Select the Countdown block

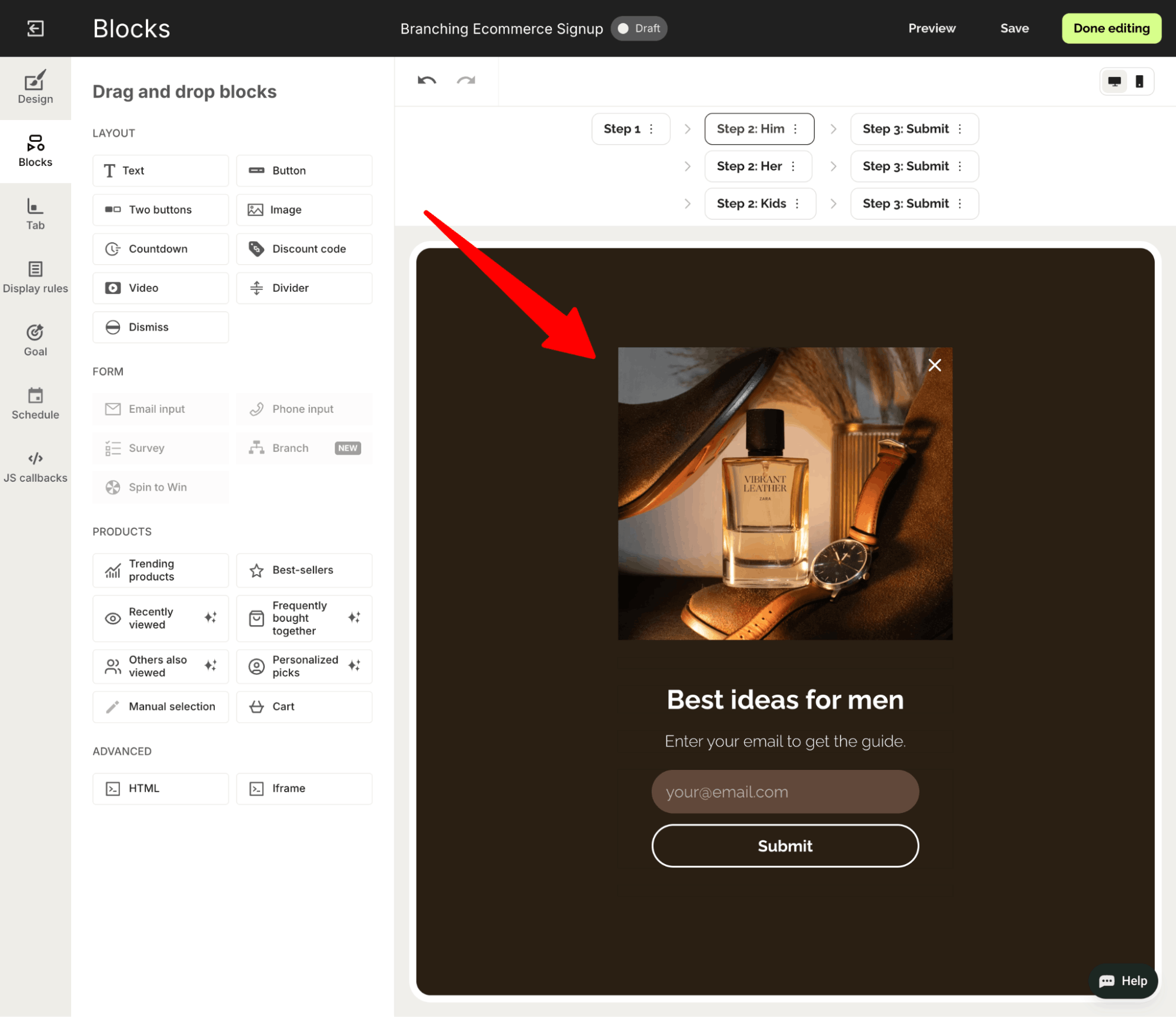[160, 249]
